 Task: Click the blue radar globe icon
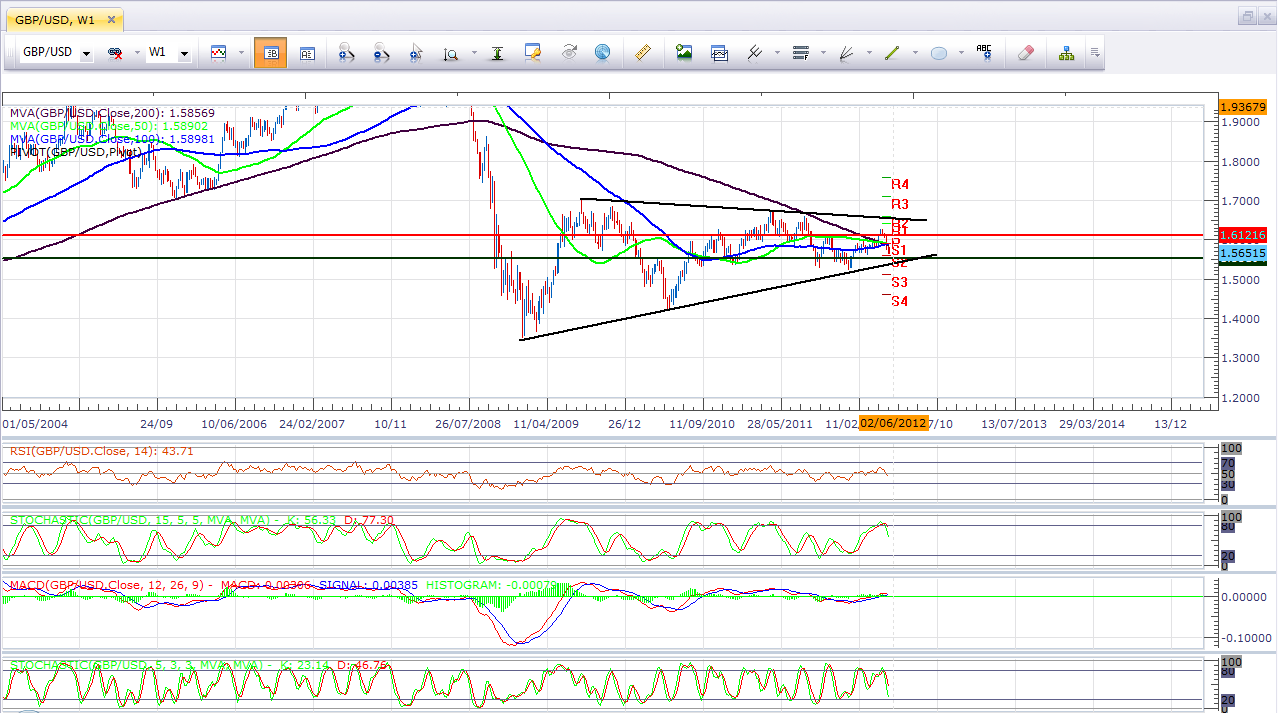[x=602, y=53]
